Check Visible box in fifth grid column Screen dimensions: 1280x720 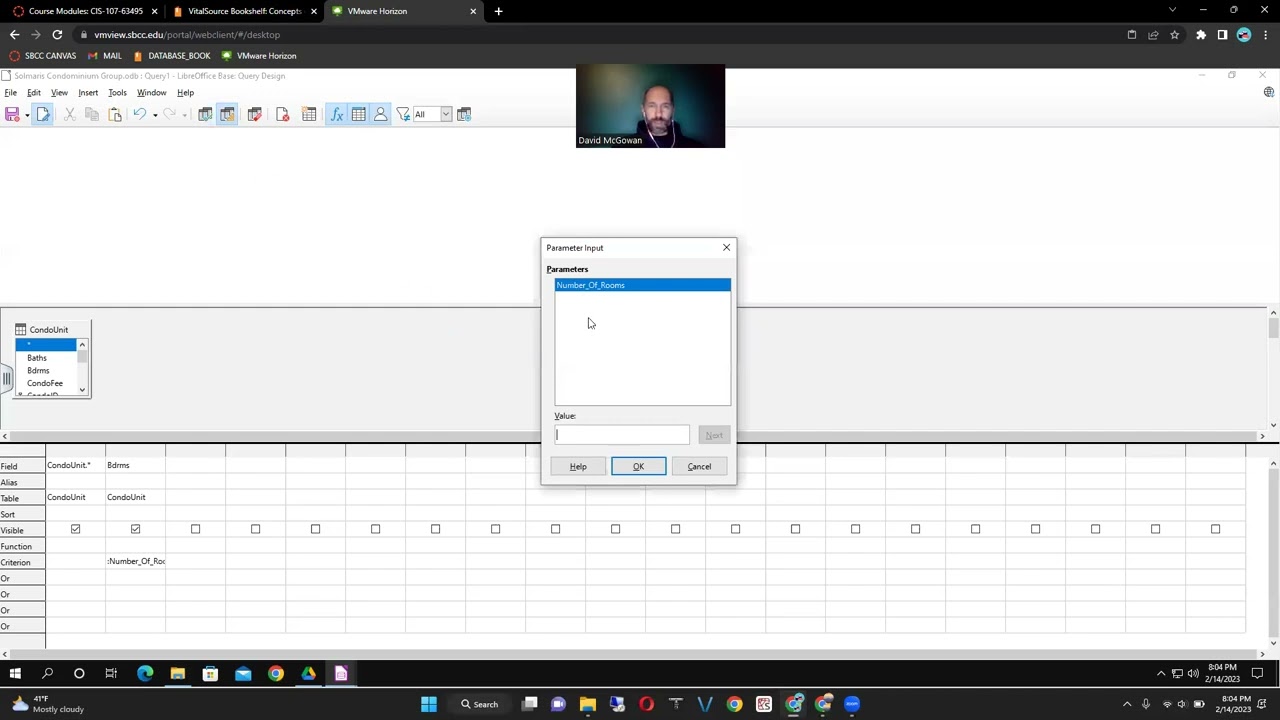(315, 529)
